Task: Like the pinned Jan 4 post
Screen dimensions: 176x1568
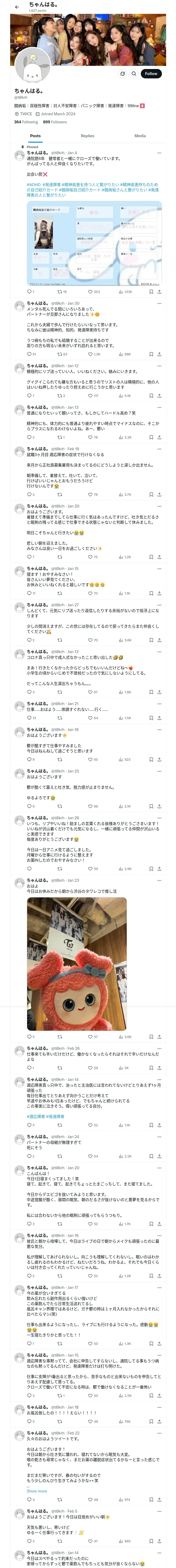Action: click(x=90, y=292)
